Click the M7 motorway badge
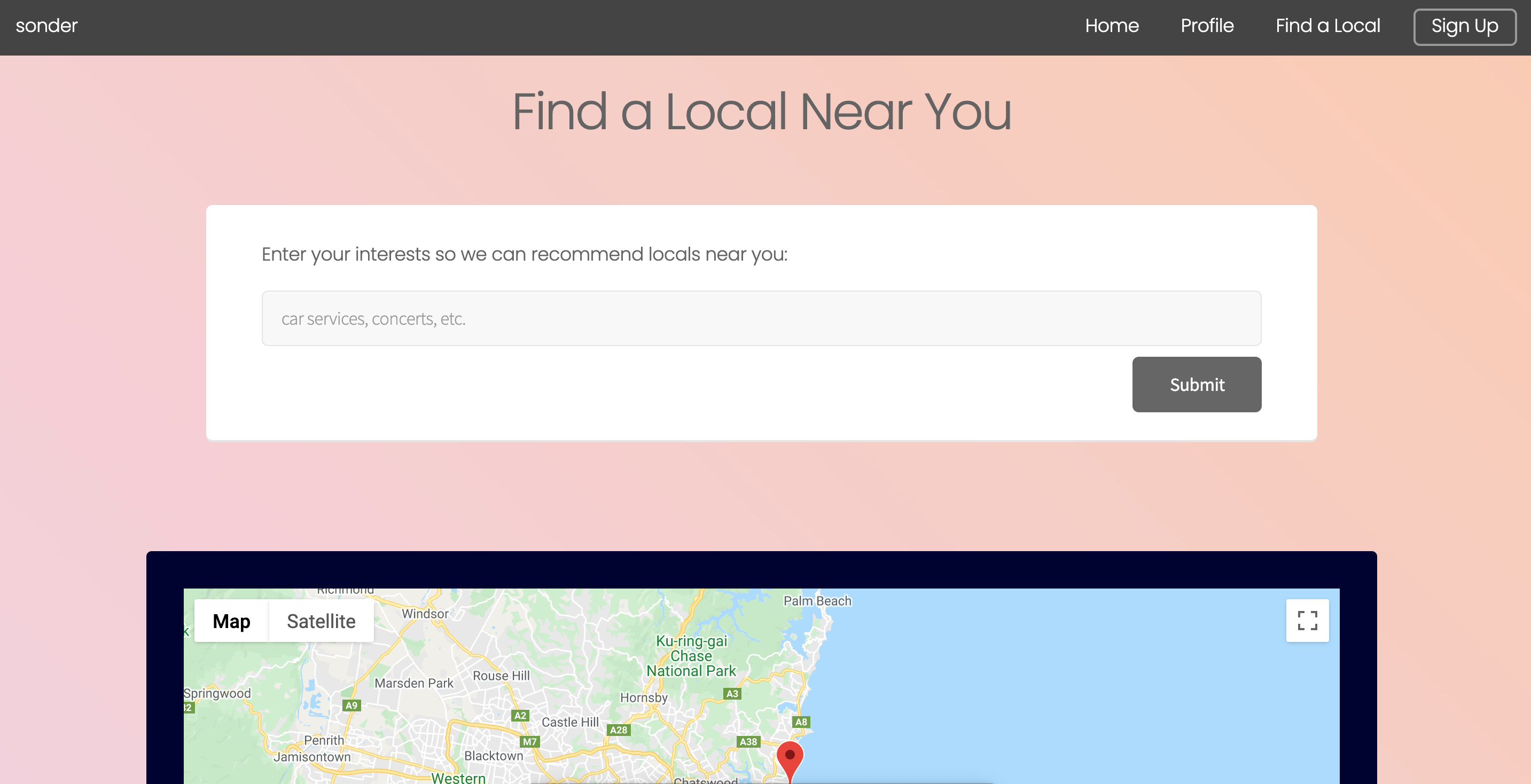Viewport: 1531px width, 784px height. (529, 742)
